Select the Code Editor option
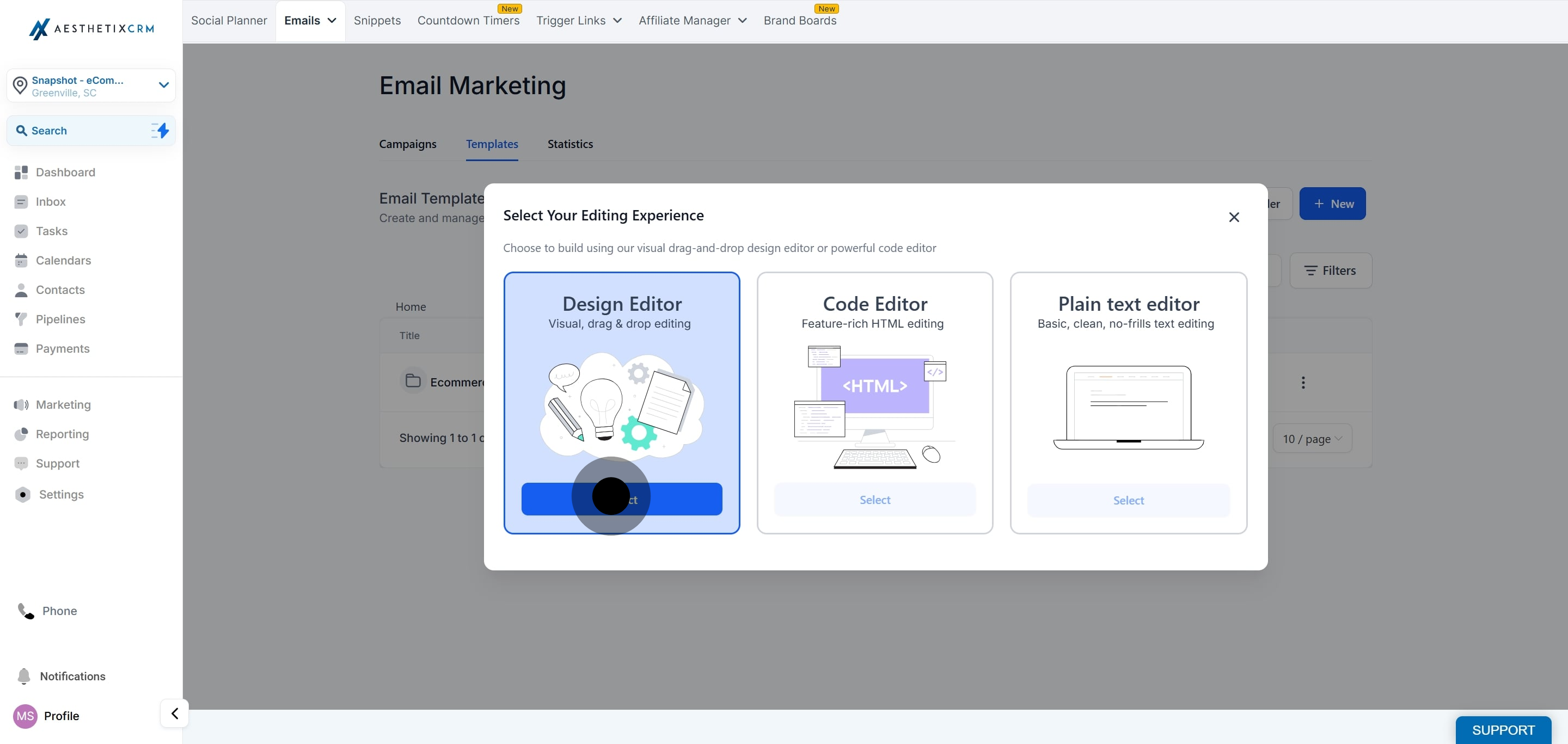Screen dimensions: 1568x744 [x=875, y=500]
